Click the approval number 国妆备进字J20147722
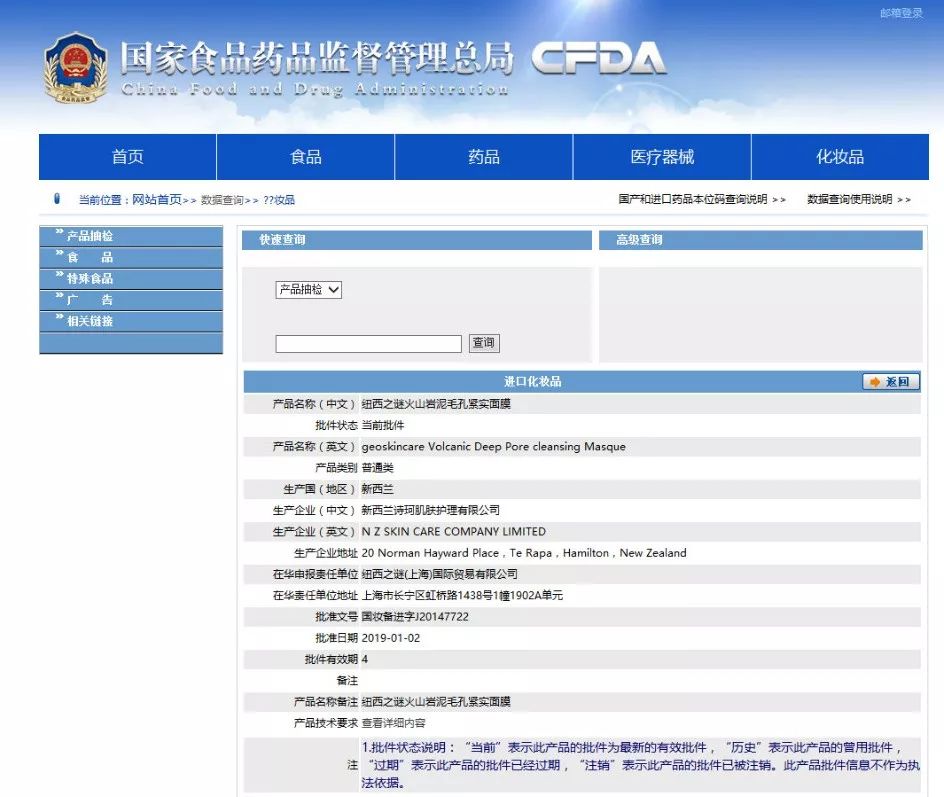This screenshot has height=797, width=944. [x=415, y=616]
